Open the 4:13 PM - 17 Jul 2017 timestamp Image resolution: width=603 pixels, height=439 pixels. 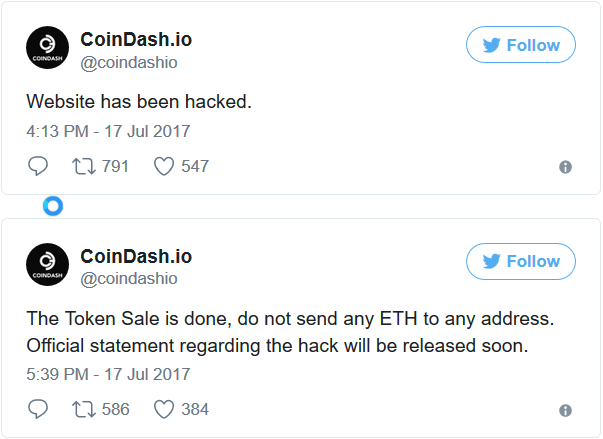107,131
